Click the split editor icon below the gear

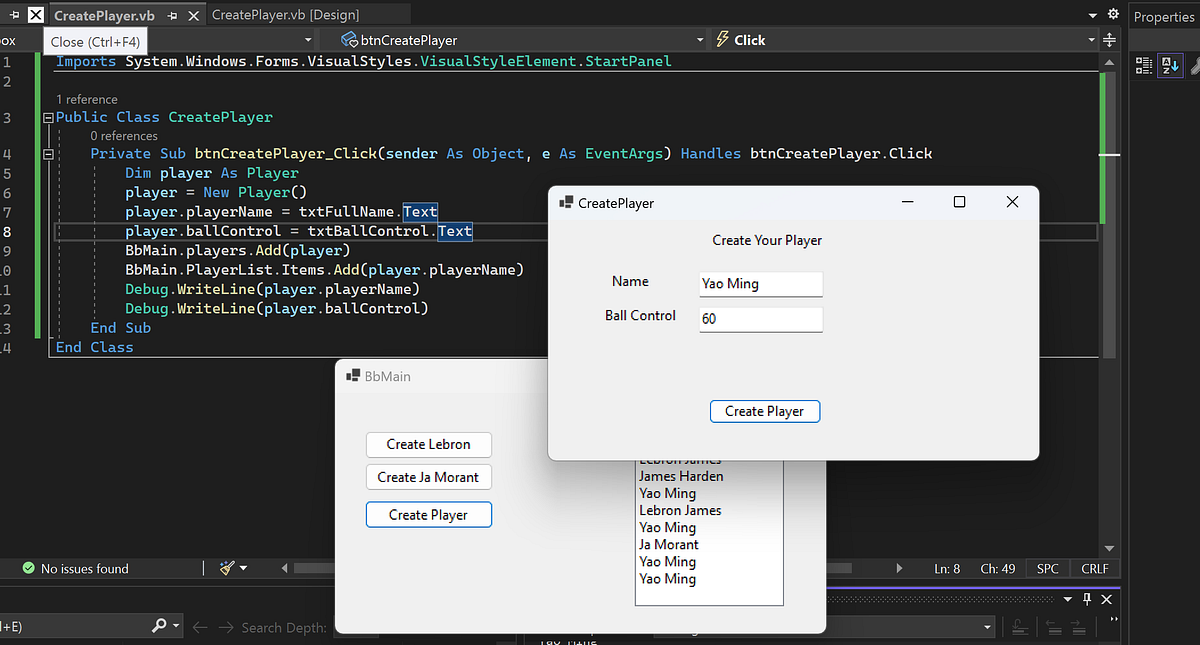coord(1110,40)
